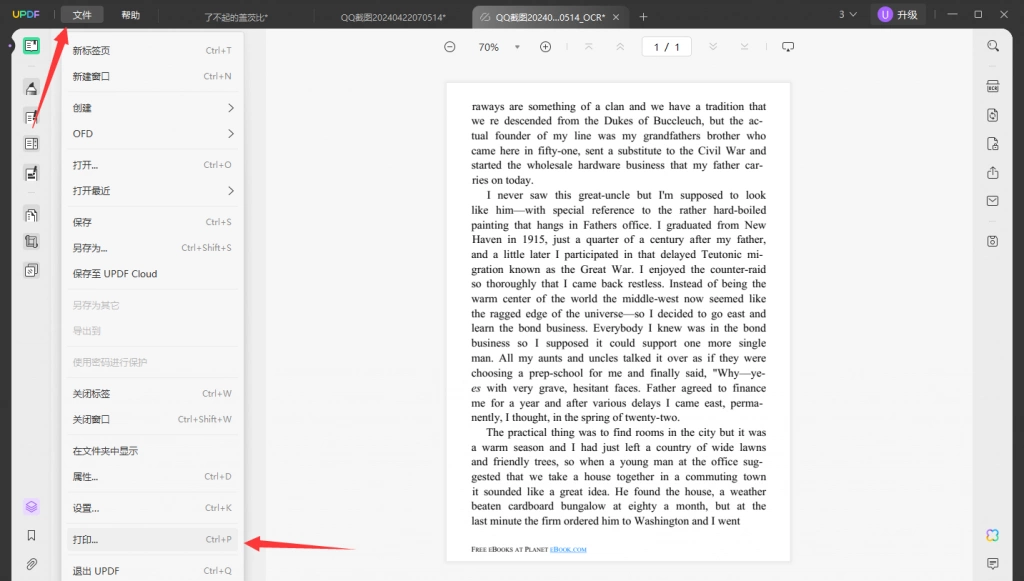Send file by email envelope icon
The height and width of the screenshot is (581, 1024).
pos(993,201)
